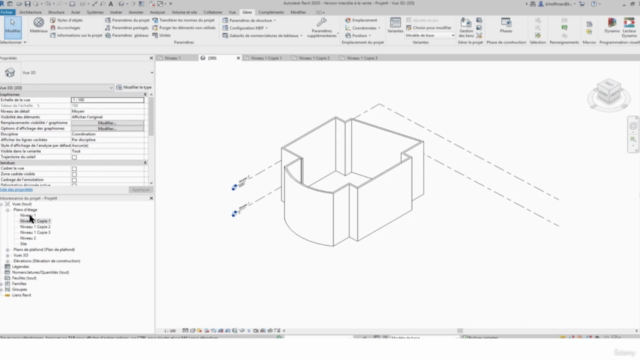Select the Modifier tool in the ribbon

coord(13,27)
